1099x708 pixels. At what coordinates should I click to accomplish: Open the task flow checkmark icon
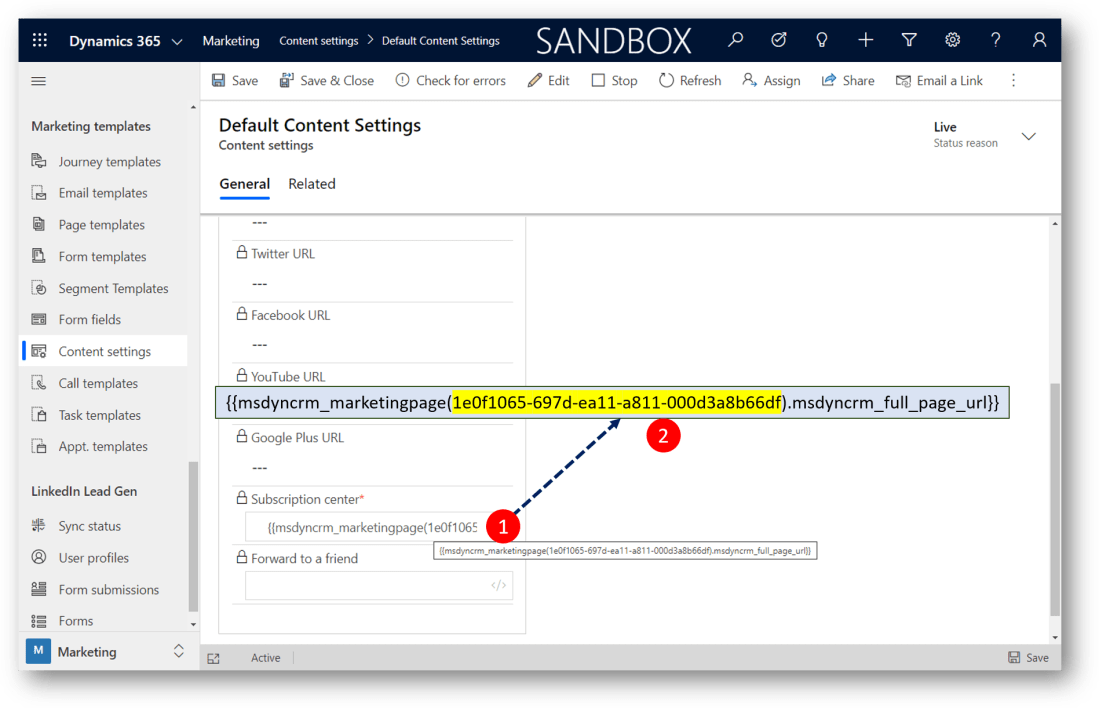(779, 41)
